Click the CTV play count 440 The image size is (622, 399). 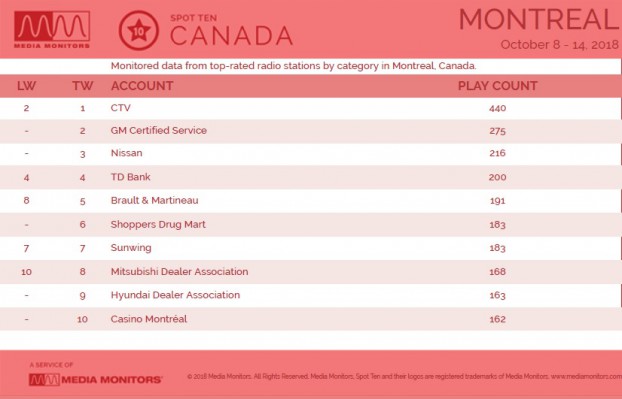point(497,108)
